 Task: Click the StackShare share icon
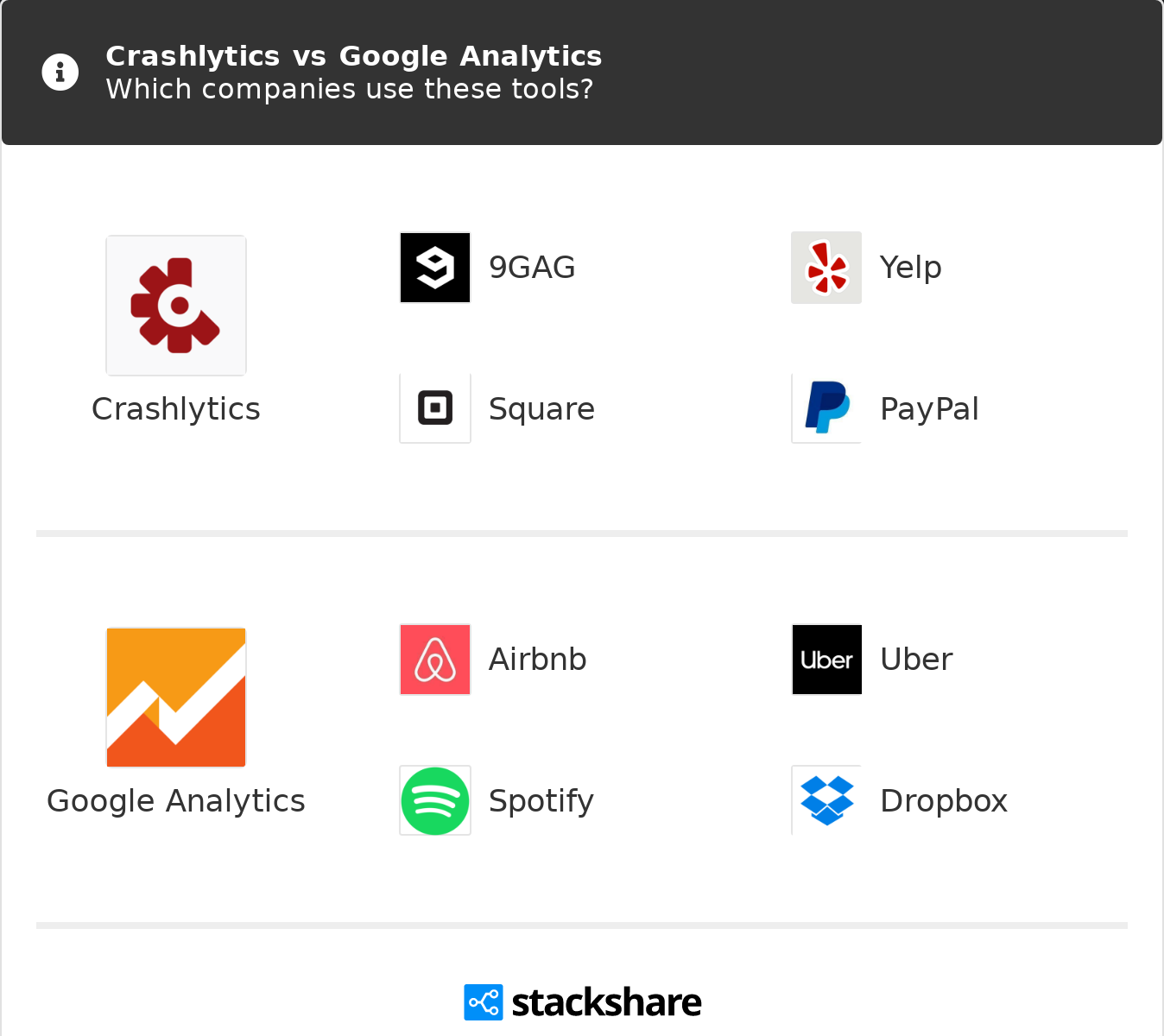pos(483,1002)
